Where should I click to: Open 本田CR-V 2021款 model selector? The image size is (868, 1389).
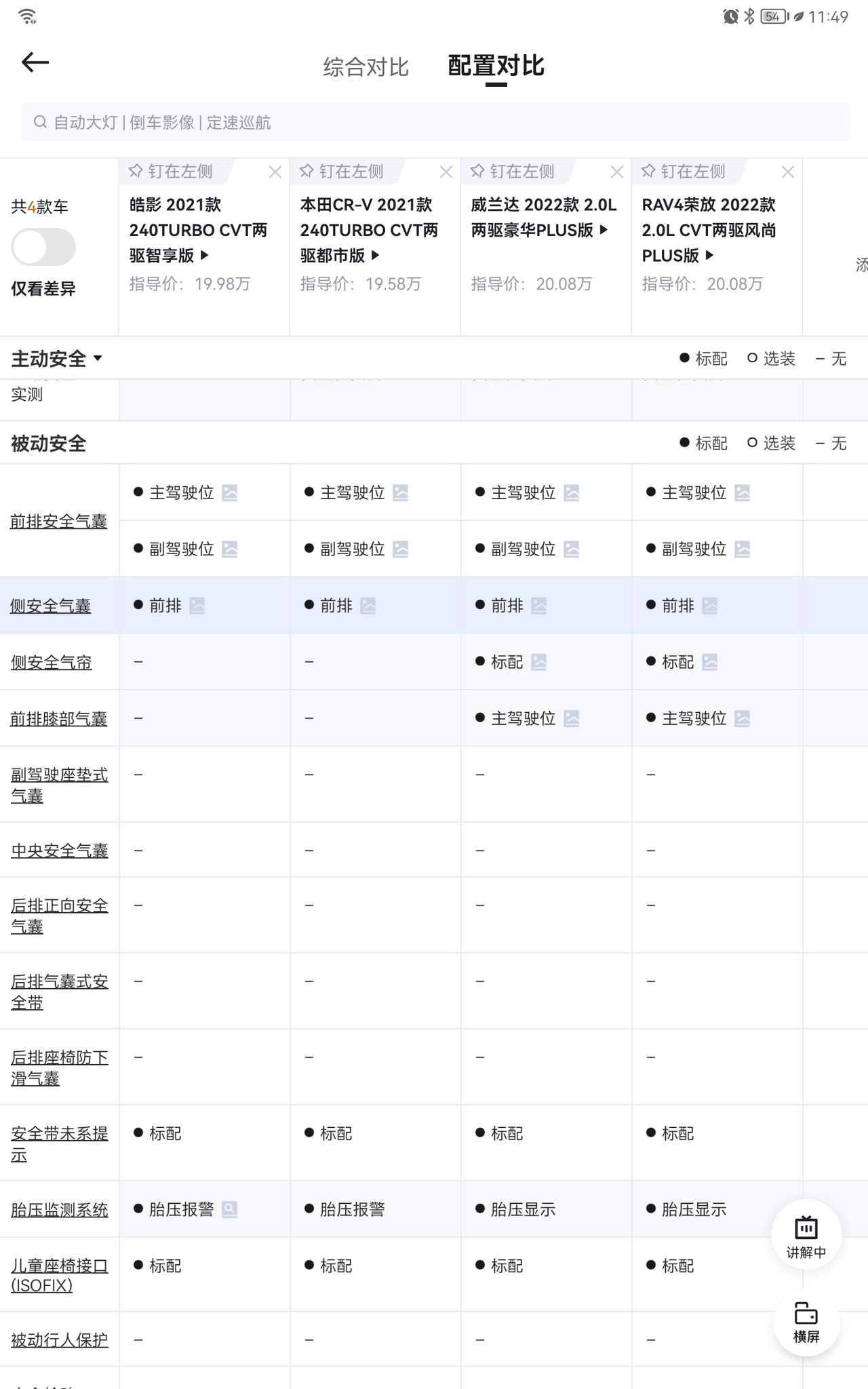coord(369,230)
